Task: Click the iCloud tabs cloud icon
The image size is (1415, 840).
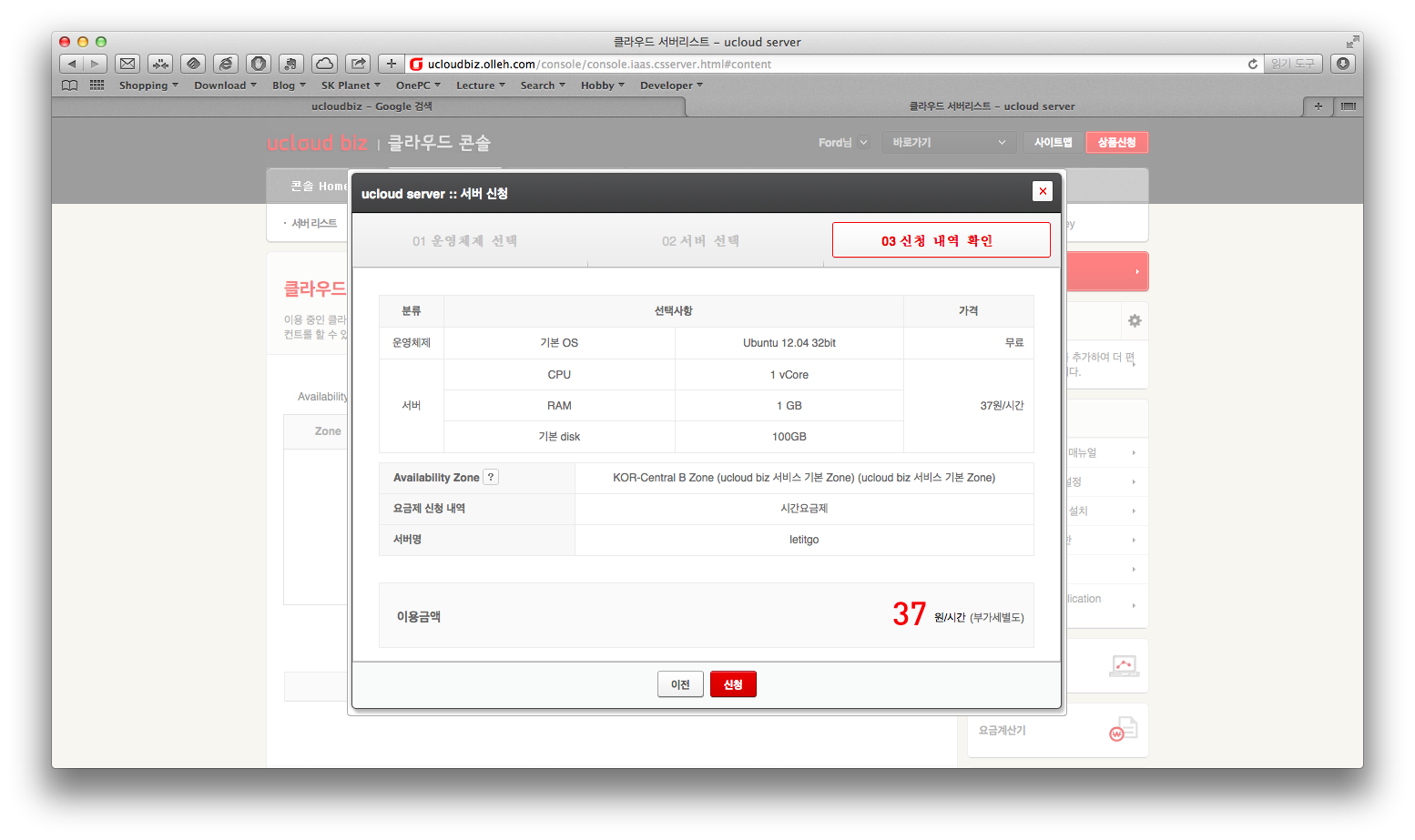Action: (x=324, y=64)
